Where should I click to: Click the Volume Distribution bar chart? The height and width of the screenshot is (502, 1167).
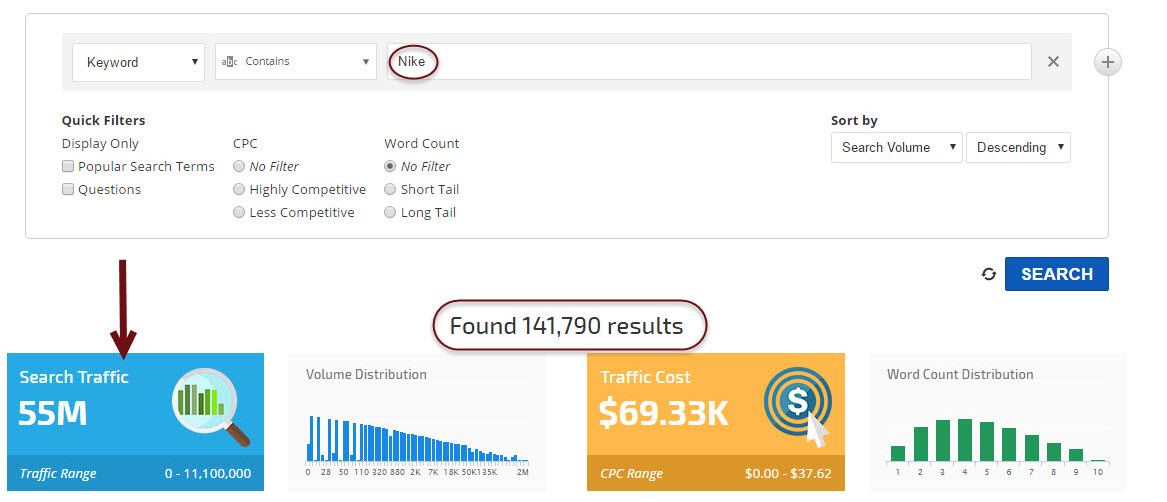[x=417, y=438]
